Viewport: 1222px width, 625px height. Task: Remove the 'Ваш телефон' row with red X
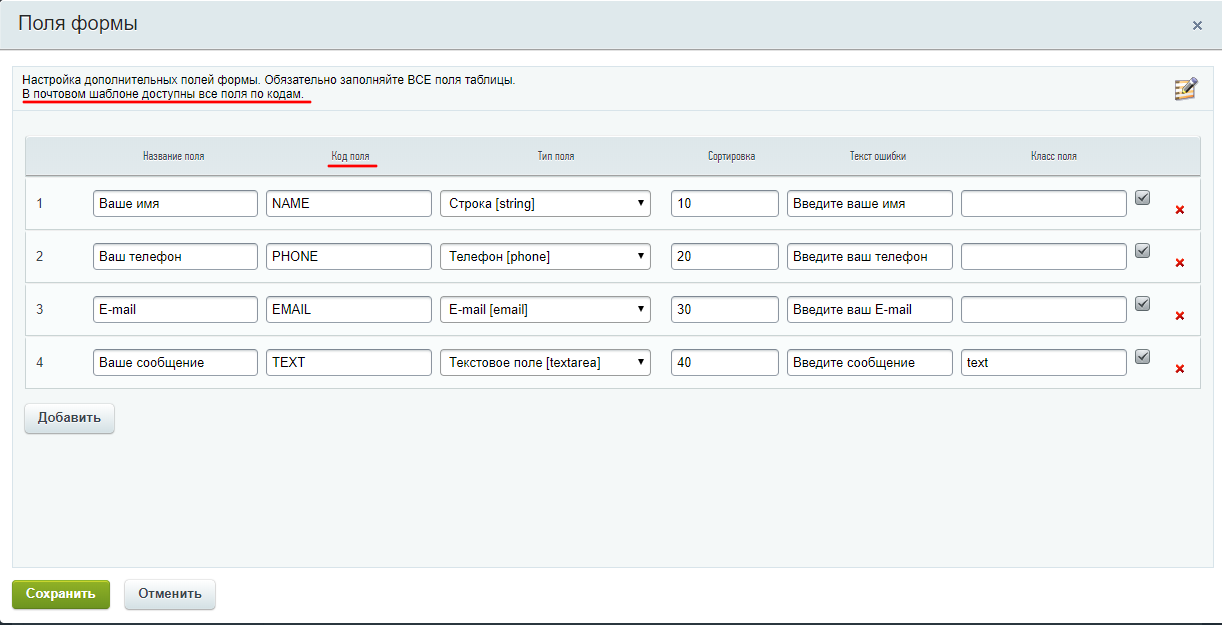[1180, 263]
